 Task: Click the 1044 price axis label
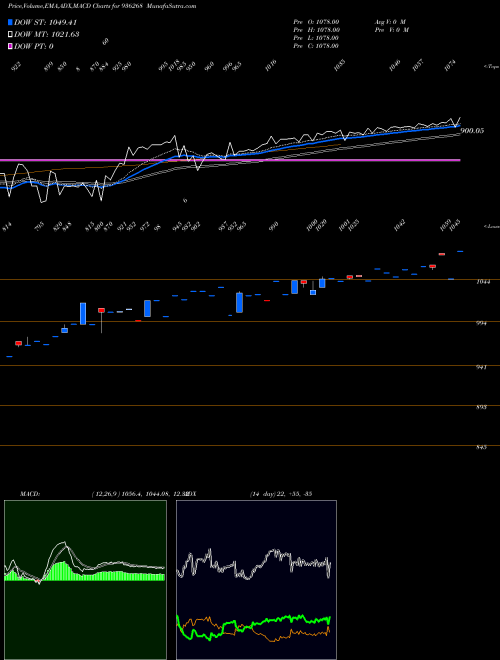(x=483, y=282)
